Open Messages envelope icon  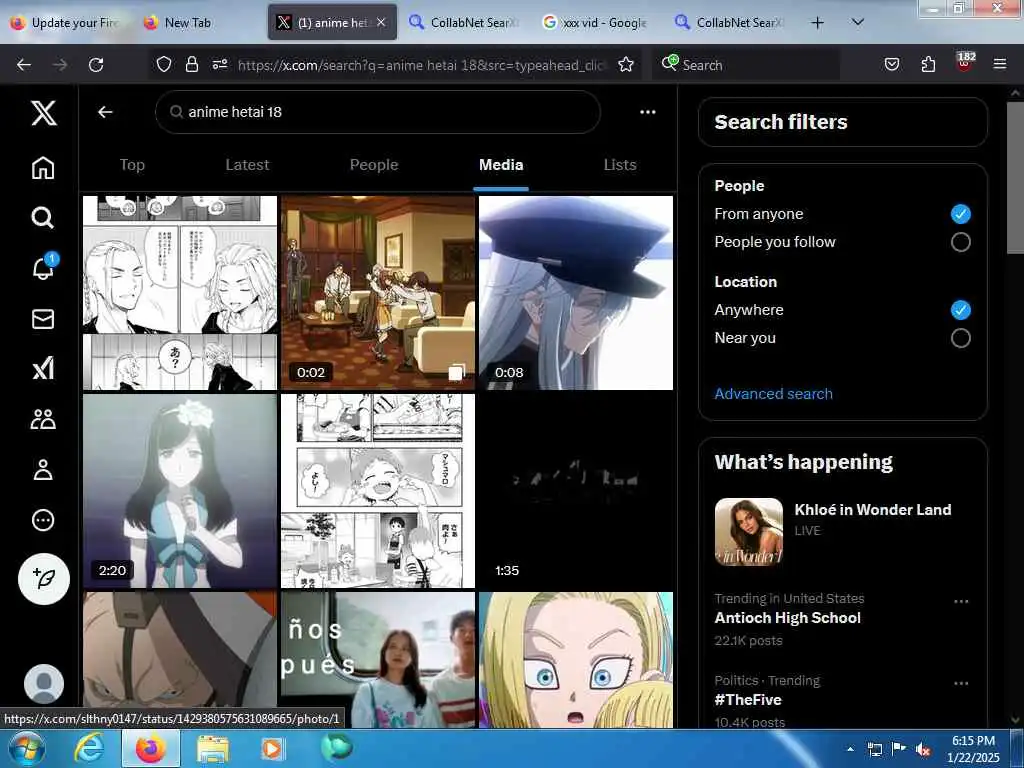tap(43, 319)
